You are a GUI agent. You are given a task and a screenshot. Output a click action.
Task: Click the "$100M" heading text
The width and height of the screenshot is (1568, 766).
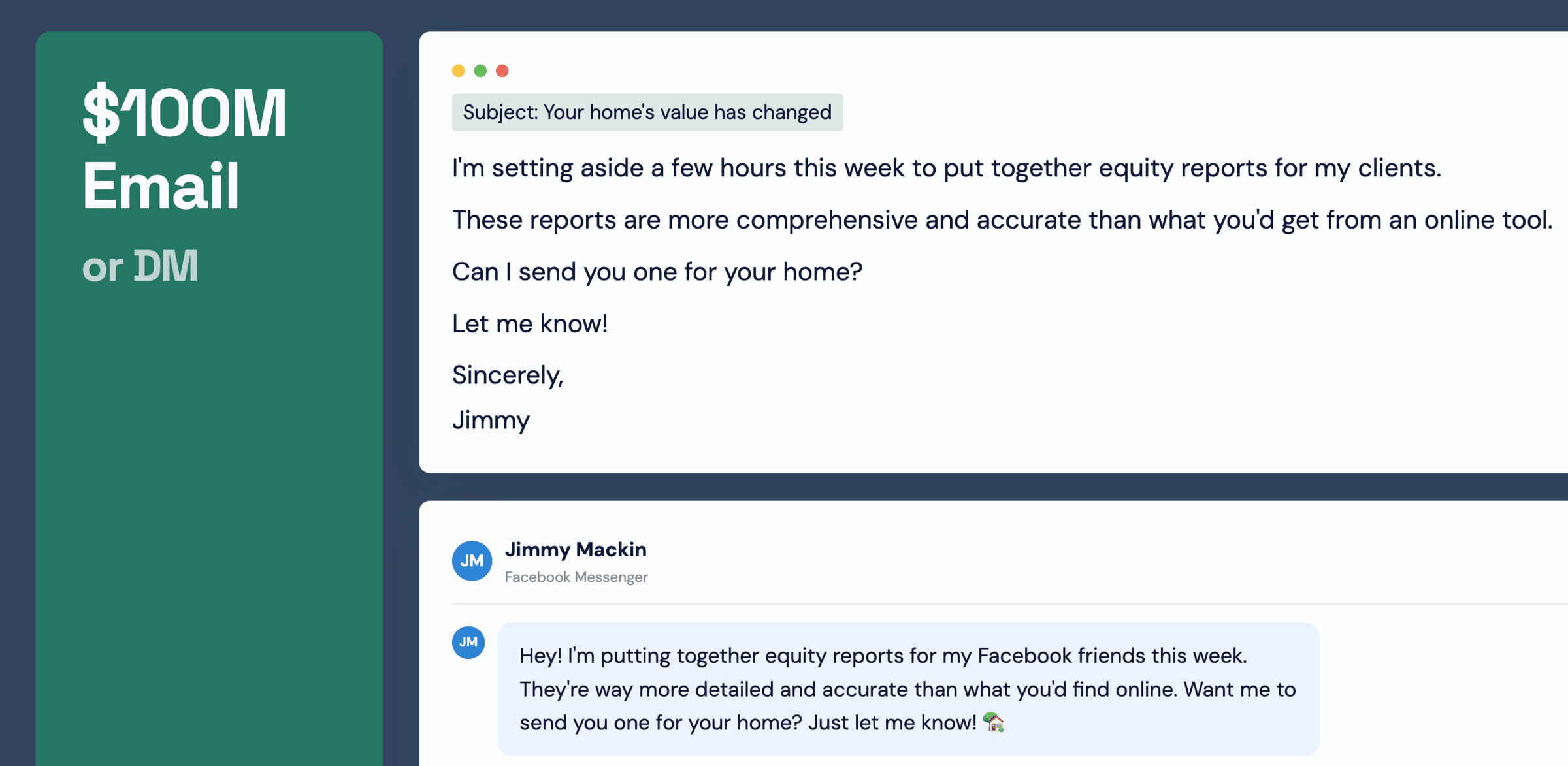tap(184, 112)
